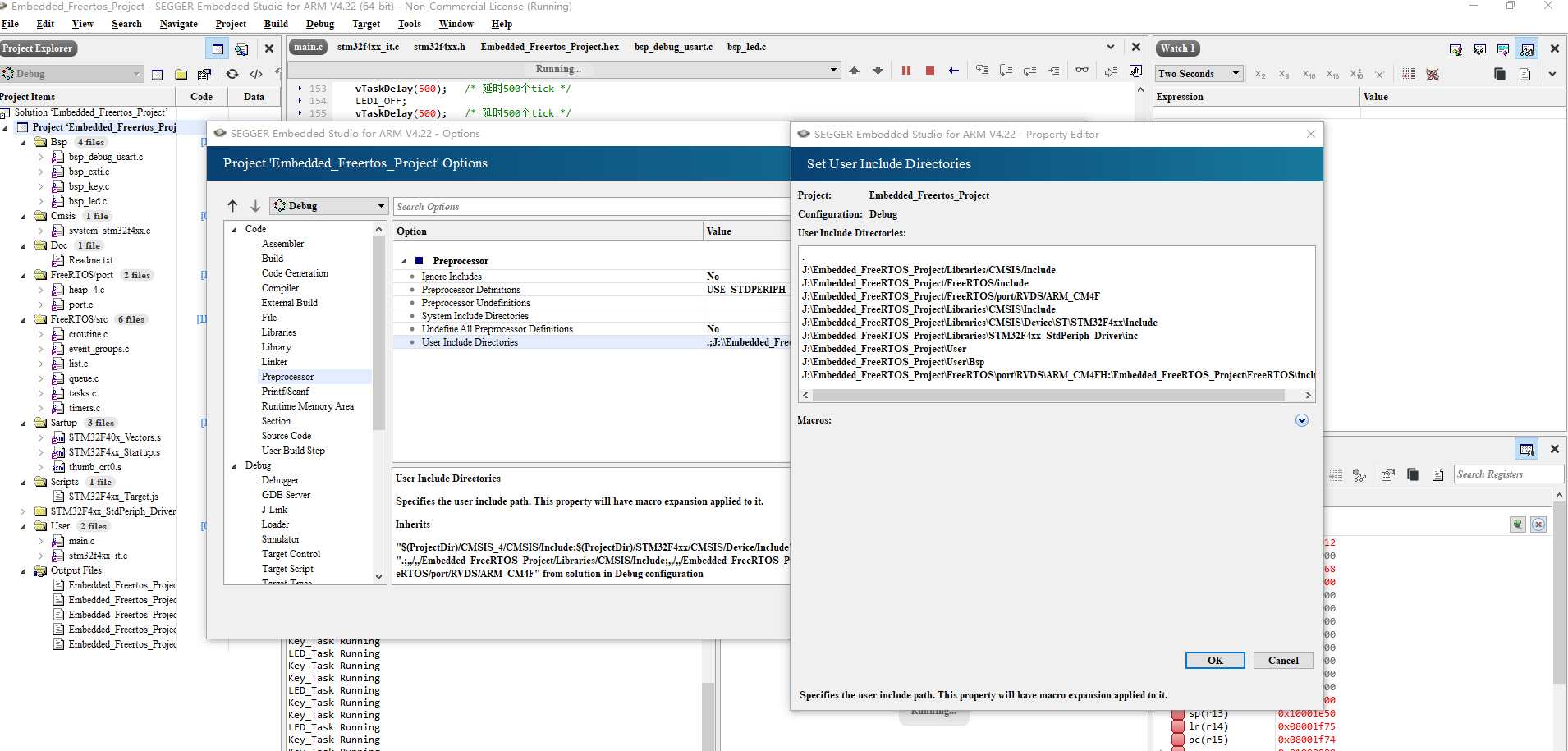This screenshot has height=751, width=1568.
Task: Collapse the Code group in options tree
Action: (235, 230)
